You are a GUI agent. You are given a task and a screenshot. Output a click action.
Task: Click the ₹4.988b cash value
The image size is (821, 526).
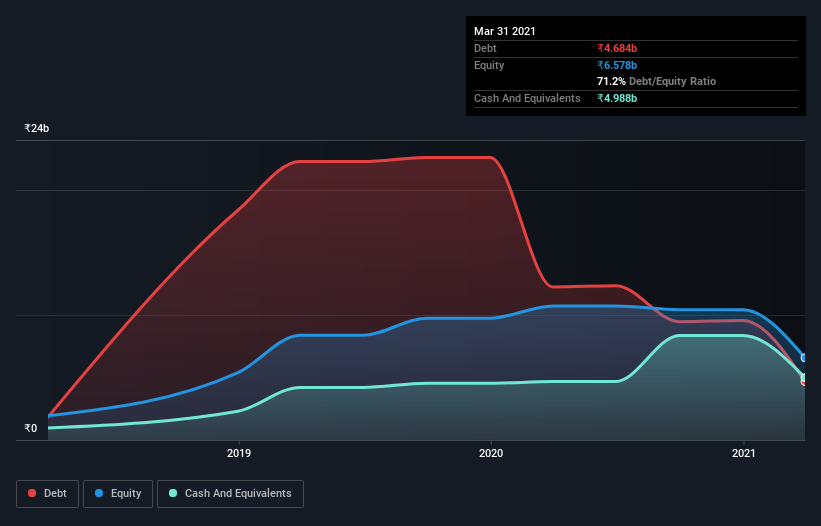click(x=617, y=98)
